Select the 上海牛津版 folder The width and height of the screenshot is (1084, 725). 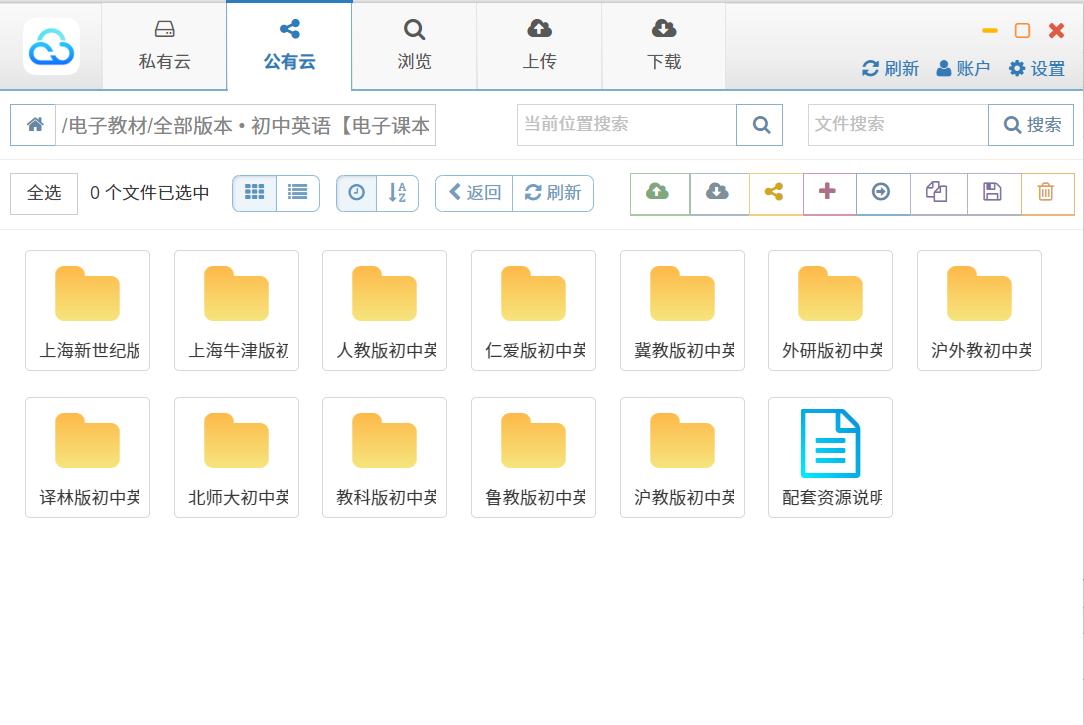click(x=236, y=310)
